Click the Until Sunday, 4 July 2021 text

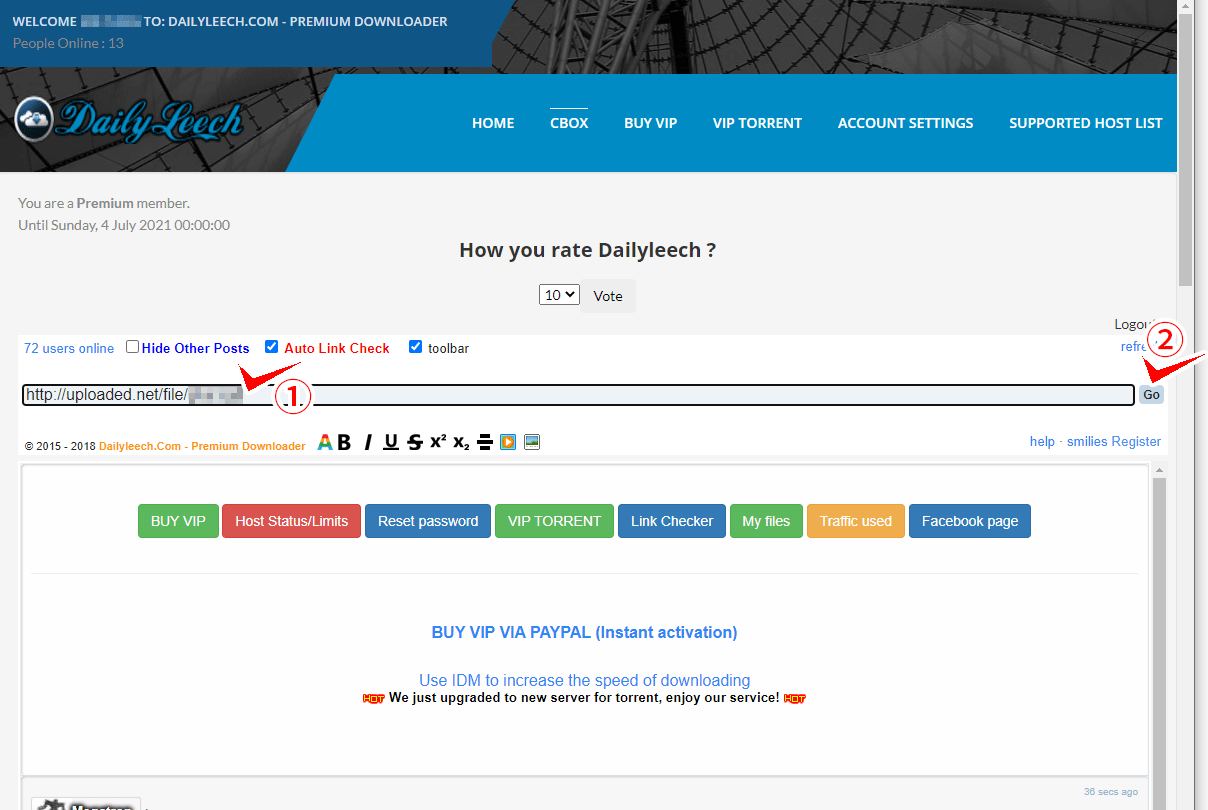click(124, 225)
